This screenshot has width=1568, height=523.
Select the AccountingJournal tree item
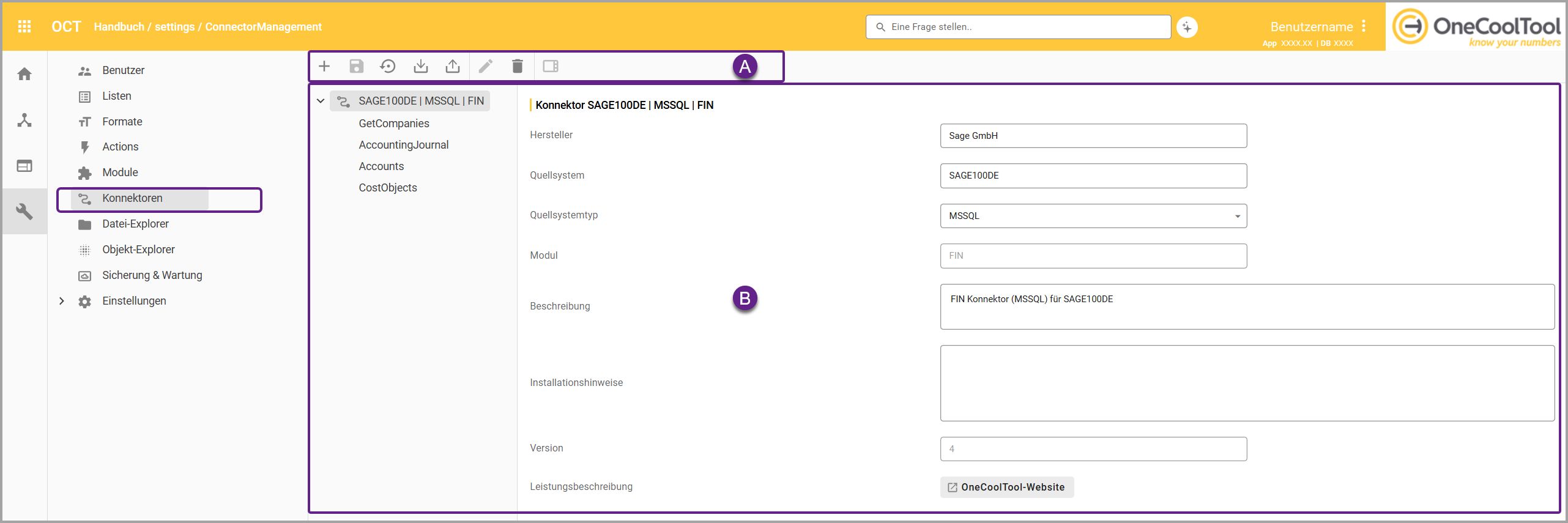coord(404,145)
